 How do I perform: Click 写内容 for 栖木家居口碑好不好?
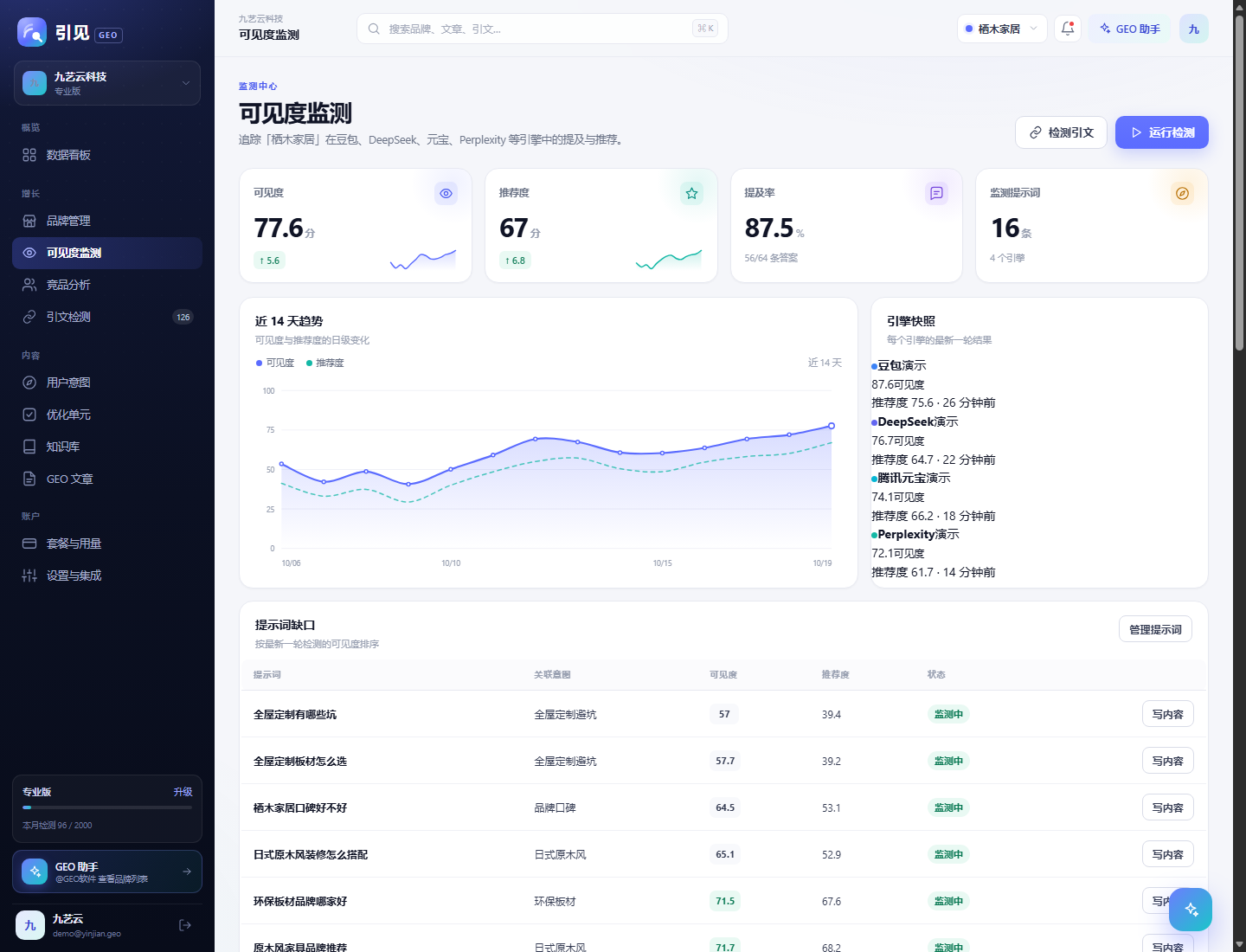tap(1168, 807)
